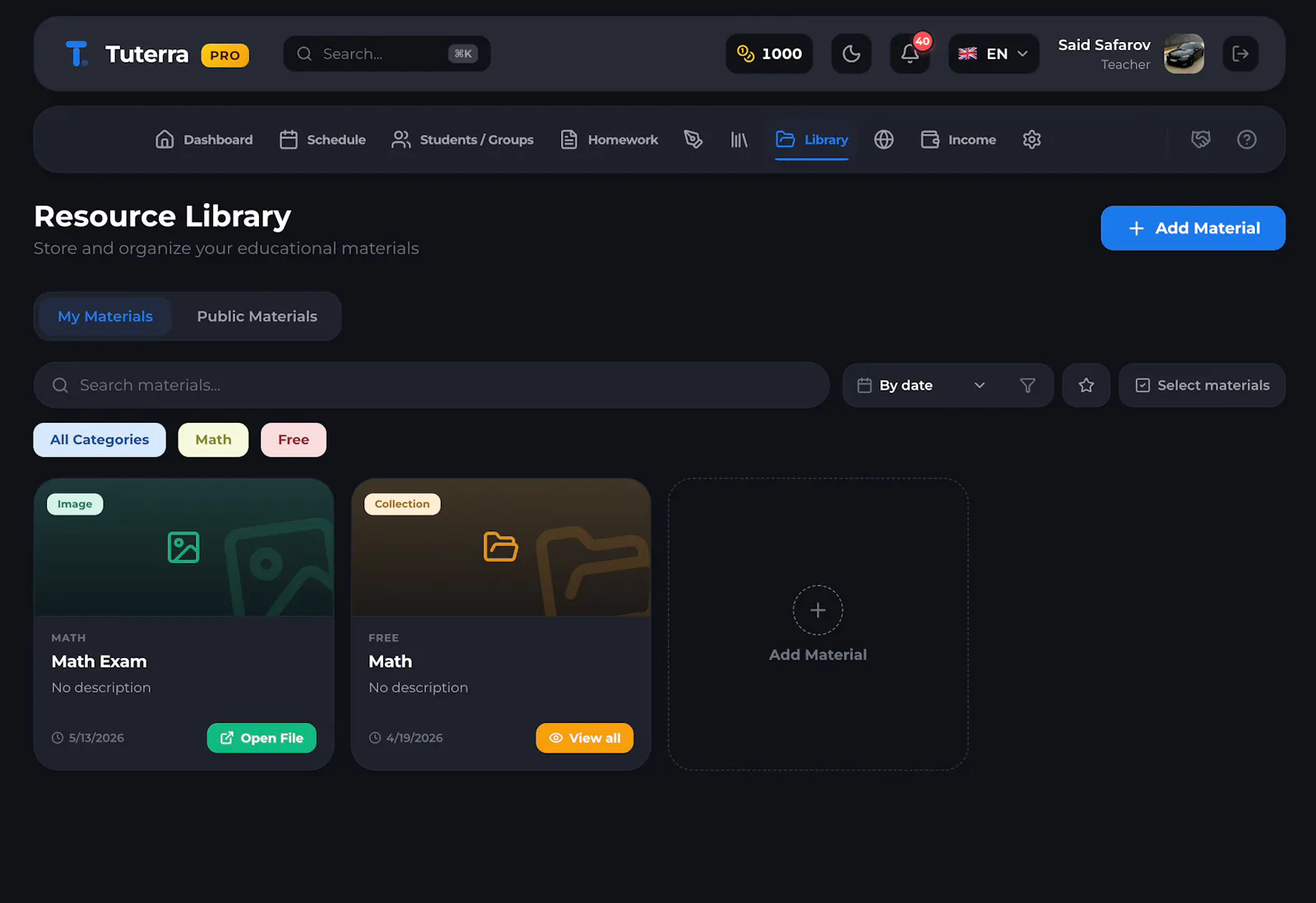1316x903 pixels.
Task: Click the filter funnel icon
Action: tap(1027, 385)
